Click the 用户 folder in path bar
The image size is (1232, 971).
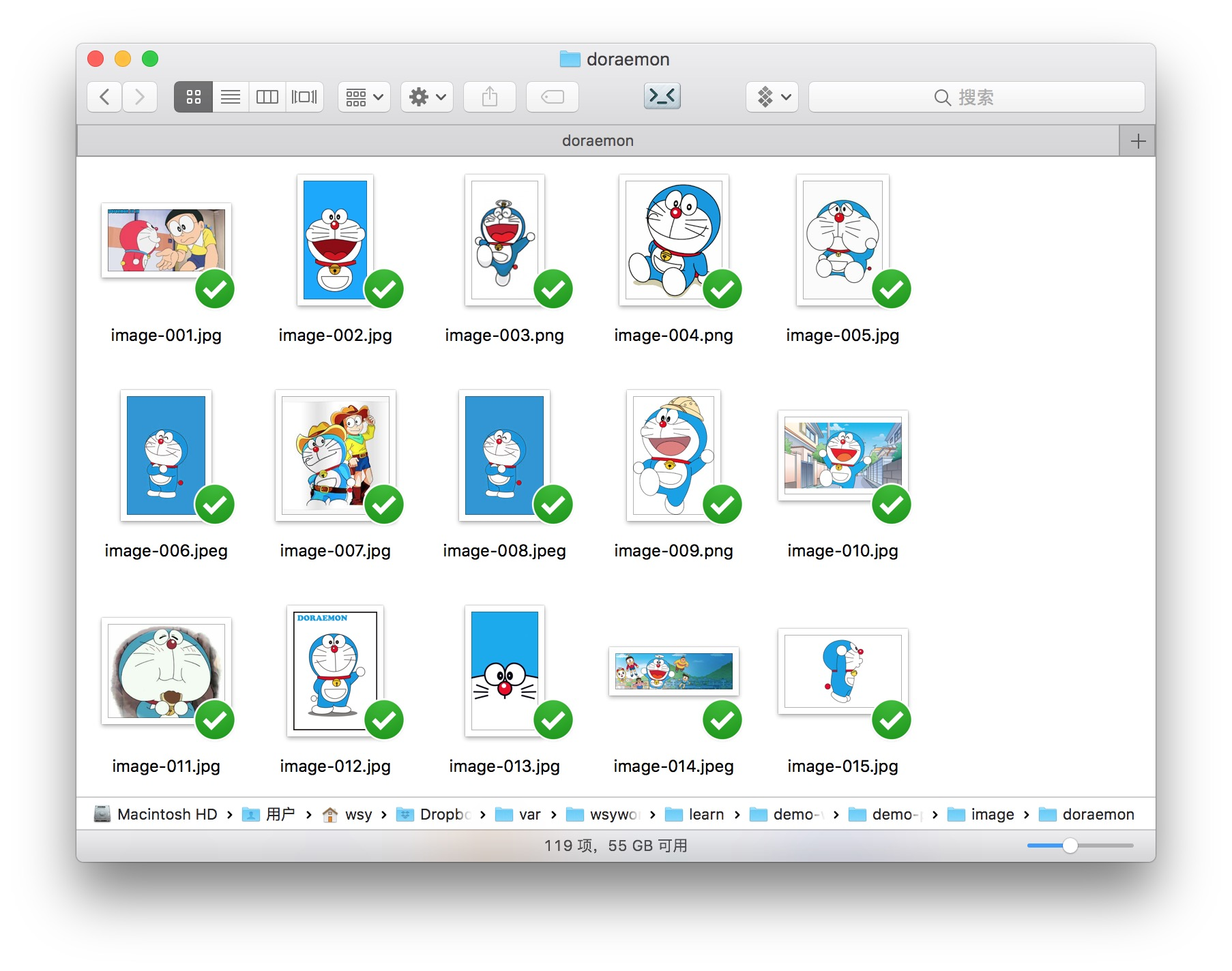tap(269, 814)
